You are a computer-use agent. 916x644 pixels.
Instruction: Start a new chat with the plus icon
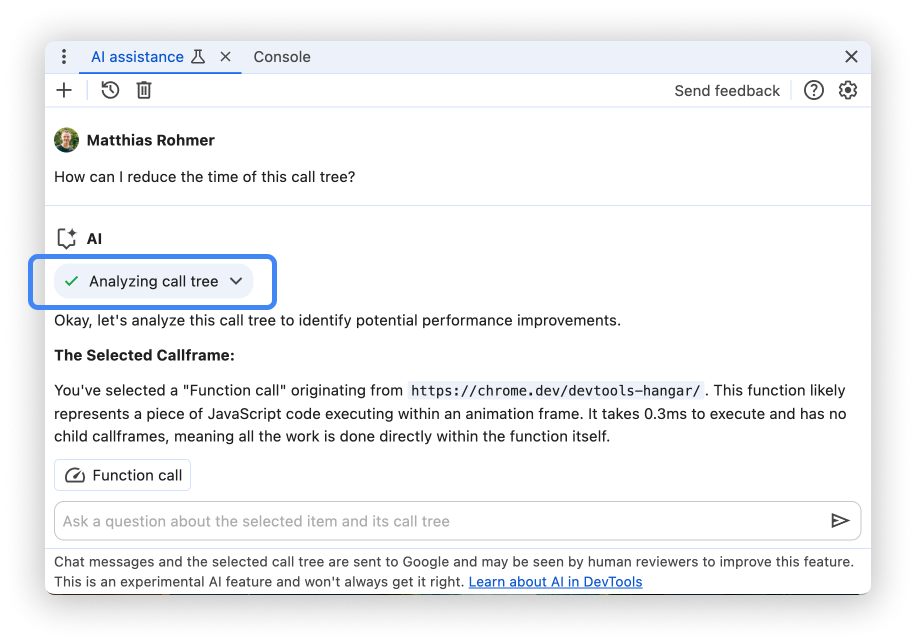64,90
